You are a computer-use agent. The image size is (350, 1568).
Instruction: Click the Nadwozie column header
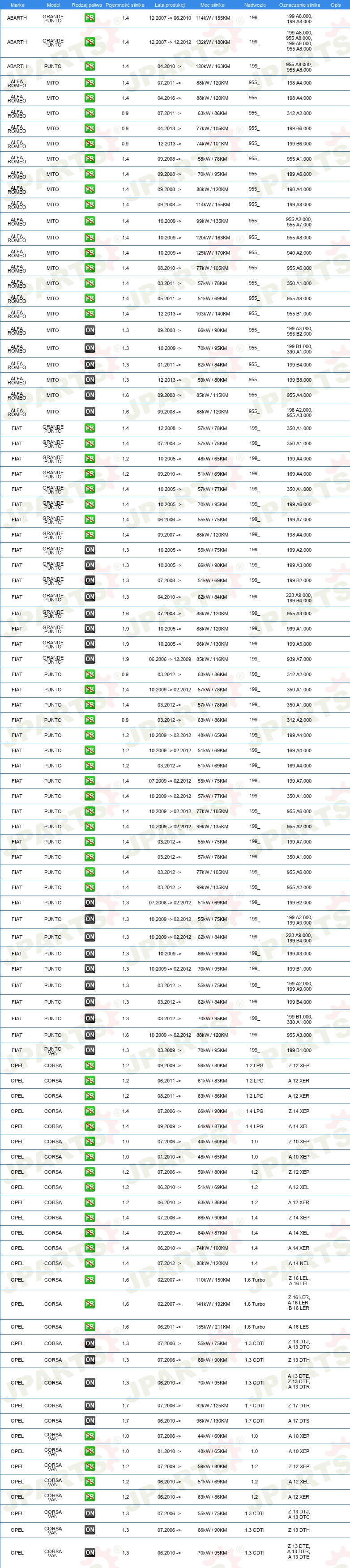point(254,5)
